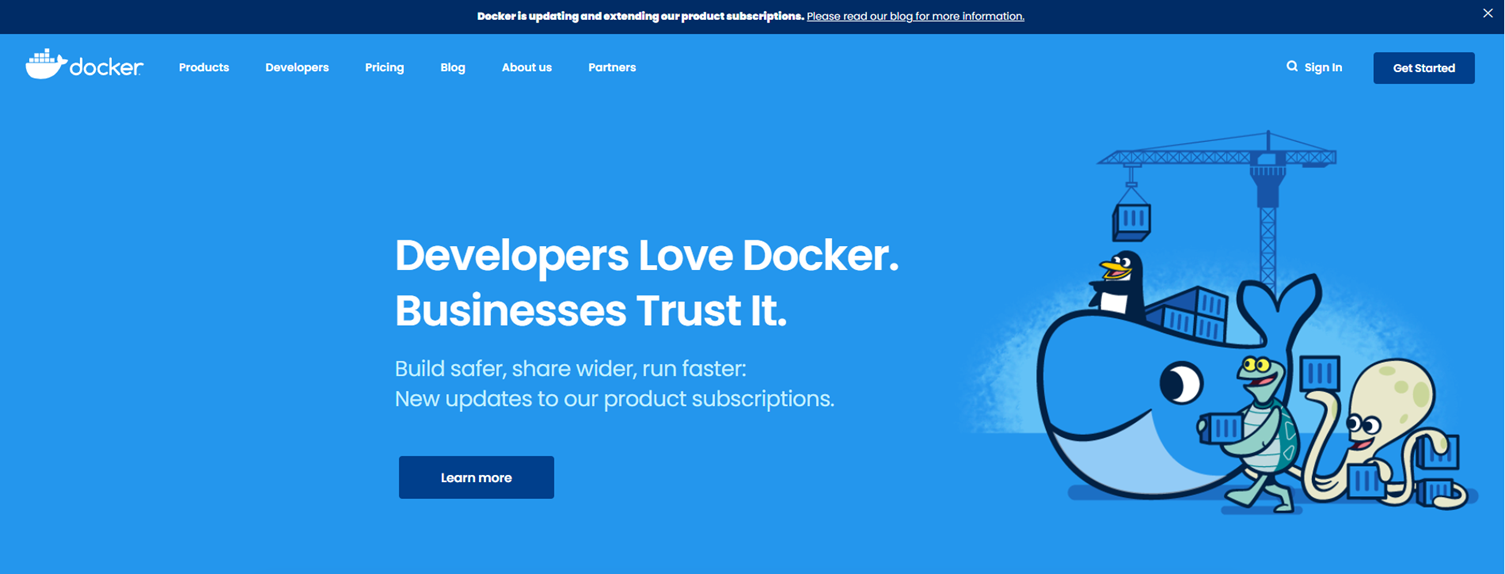This screenshot has width=1505, height=574.
Task: Click the Learn more button
Action: 476,478
